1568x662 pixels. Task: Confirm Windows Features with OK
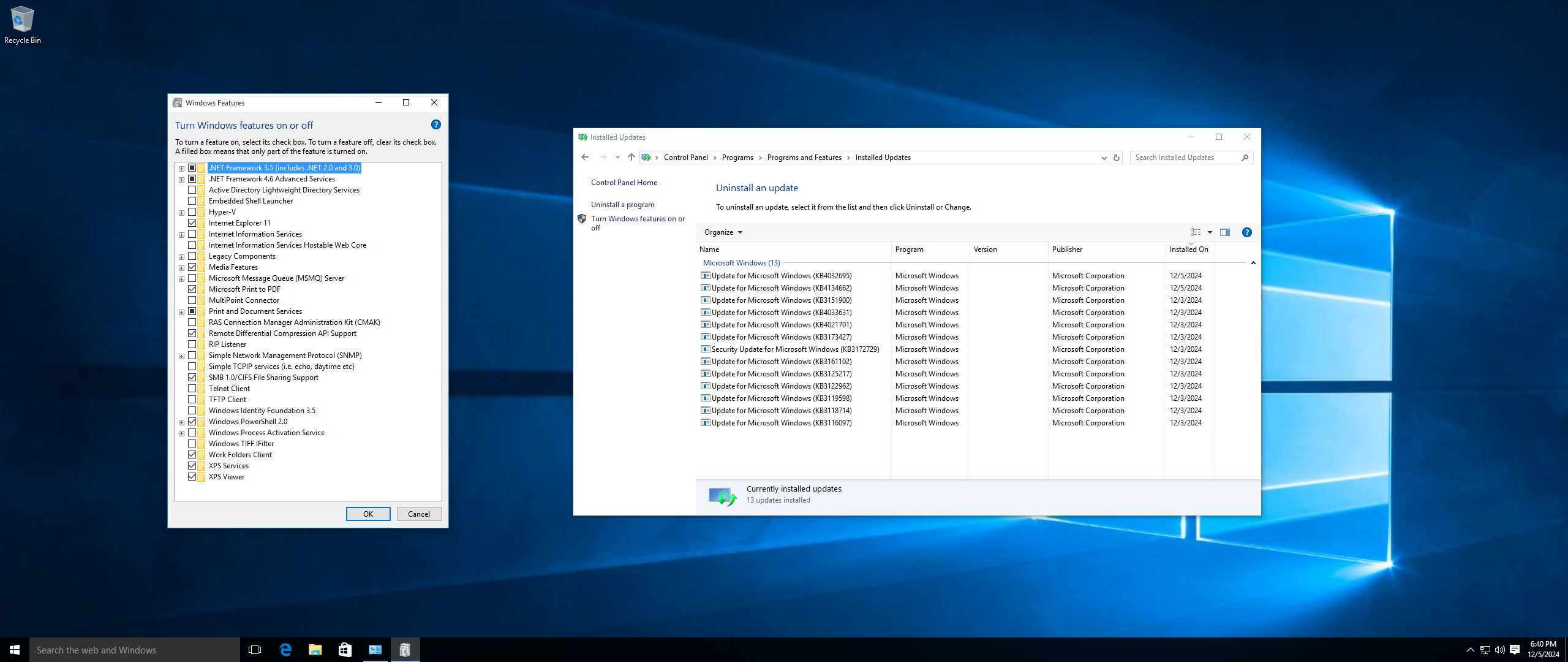368,514
